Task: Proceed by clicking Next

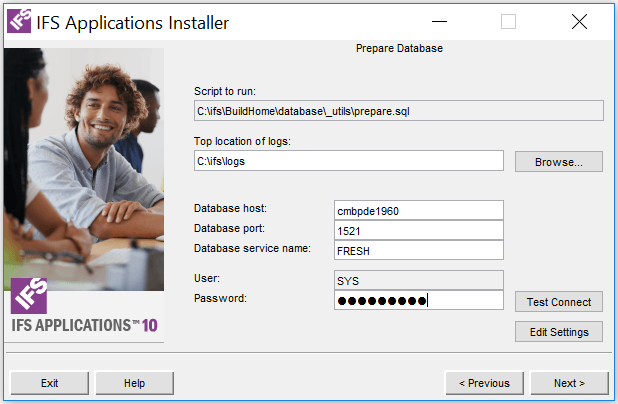Action: (x=569, y=383)
